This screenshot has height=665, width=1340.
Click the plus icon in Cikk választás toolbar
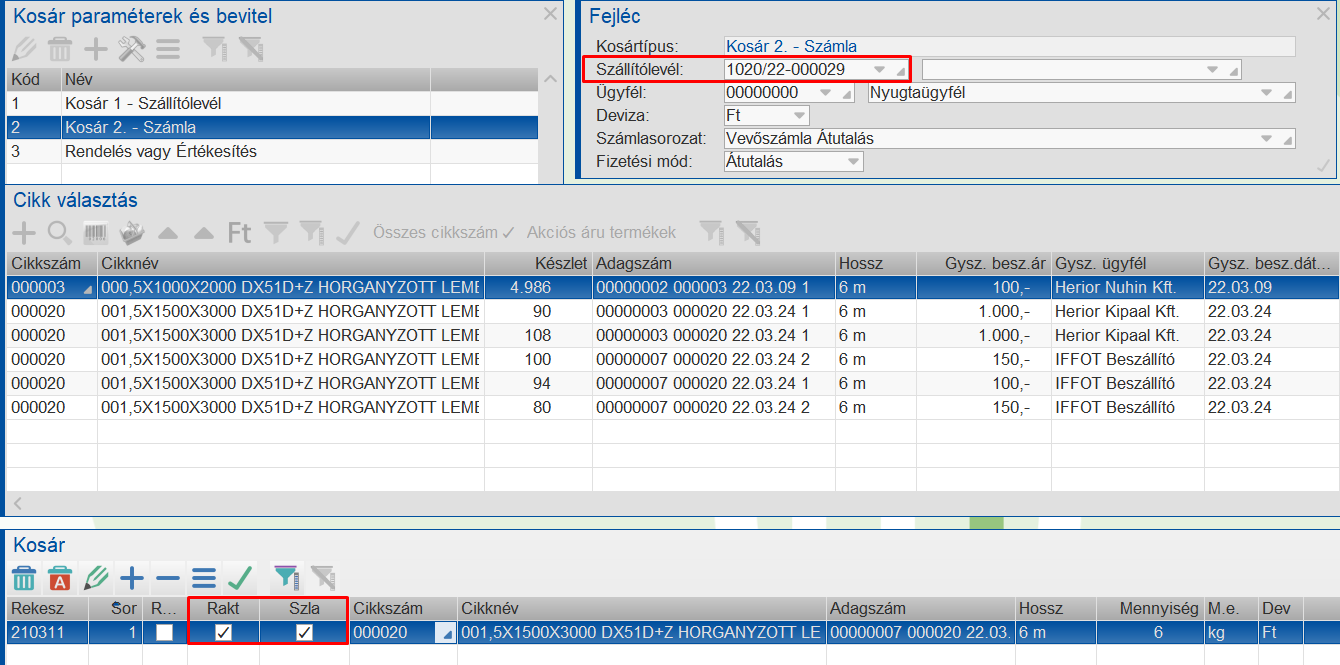[x=23, y=233]
